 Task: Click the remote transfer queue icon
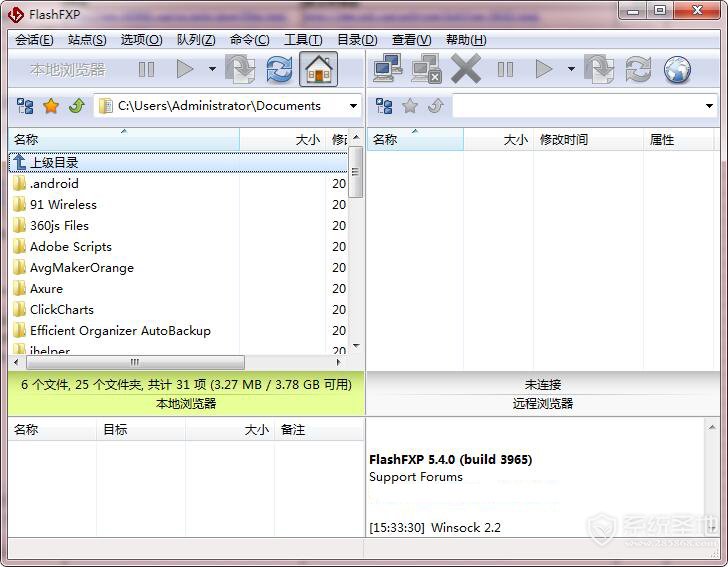point(599,69)
